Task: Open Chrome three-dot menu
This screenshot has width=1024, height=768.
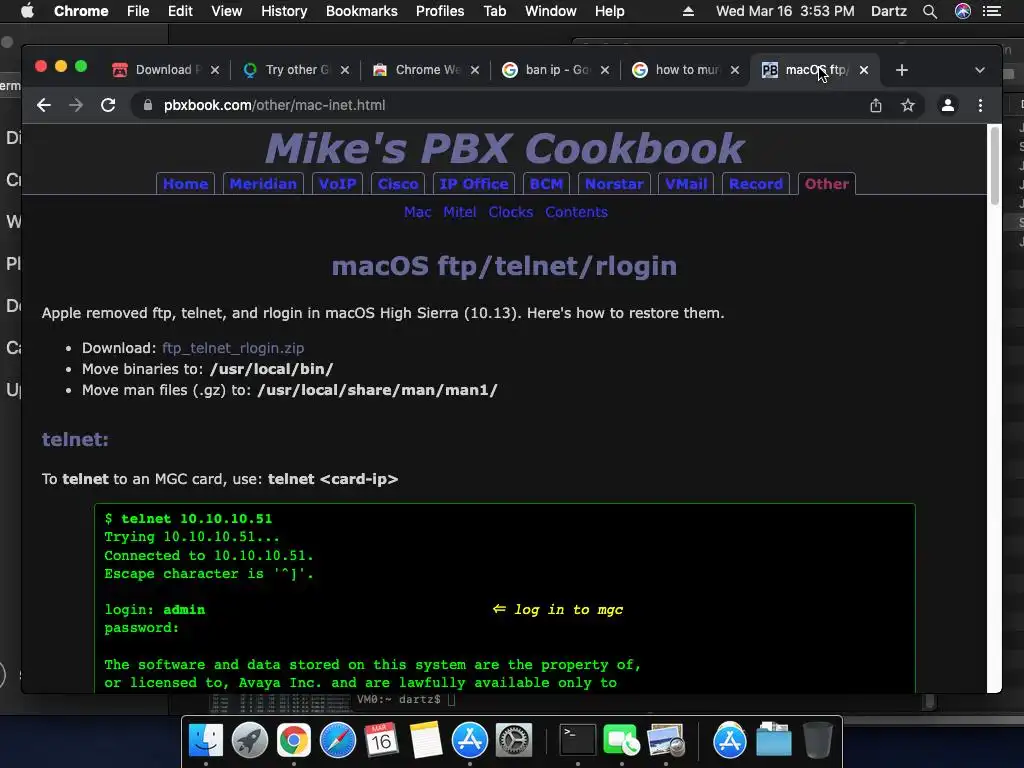Action: tap(980, 105)
